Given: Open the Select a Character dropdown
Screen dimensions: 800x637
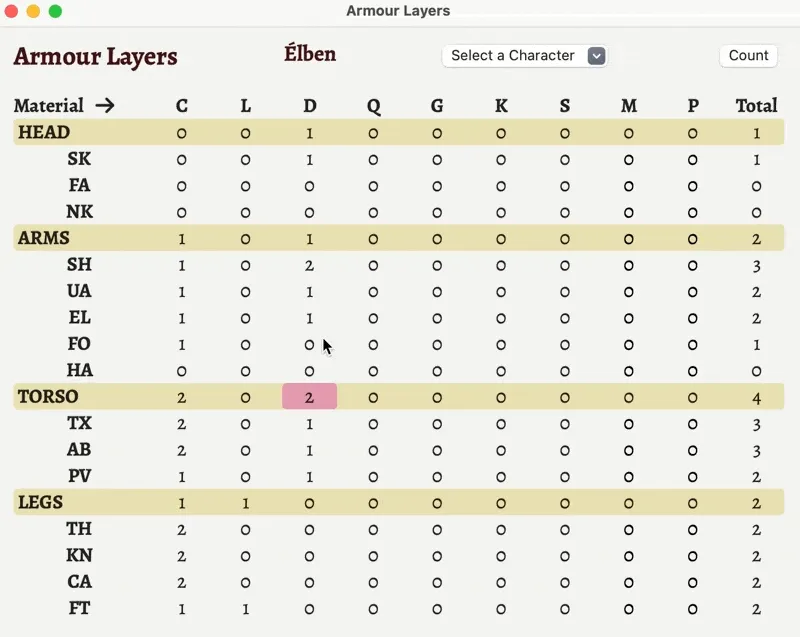Looking at the screenshot, I should coord(524,56).
